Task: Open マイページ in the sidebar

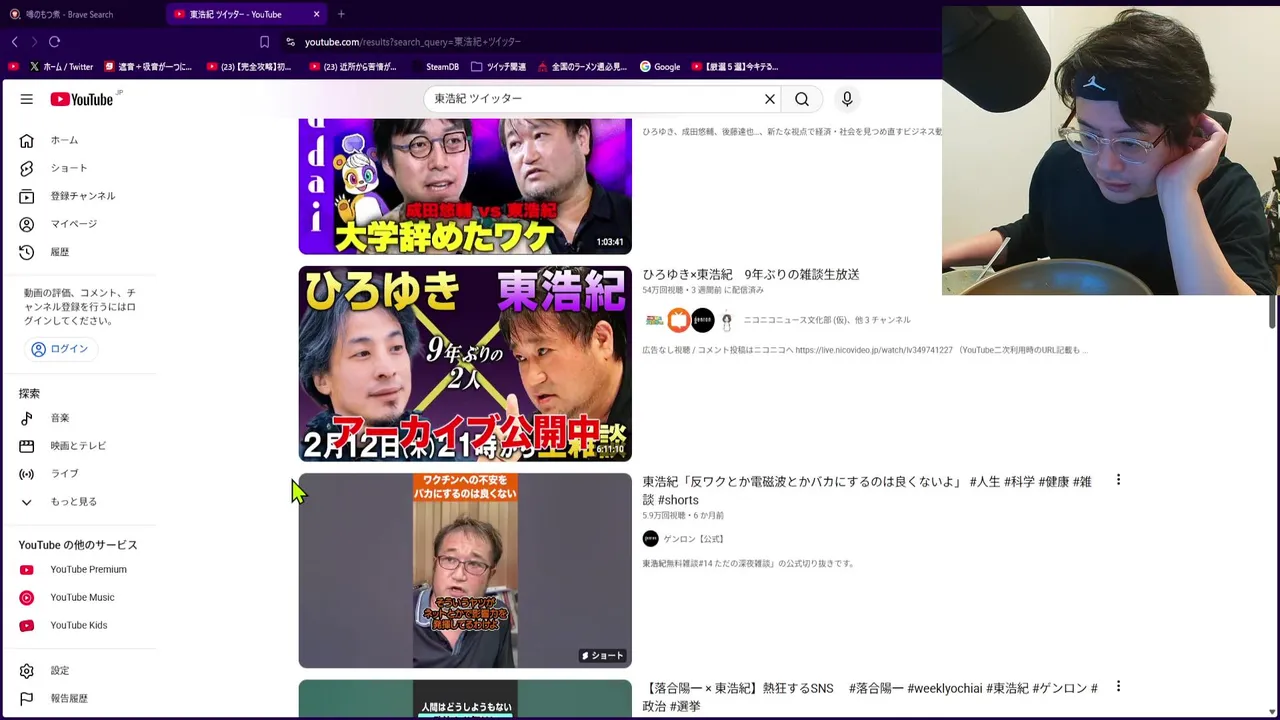Action: [x=73, y=224]
